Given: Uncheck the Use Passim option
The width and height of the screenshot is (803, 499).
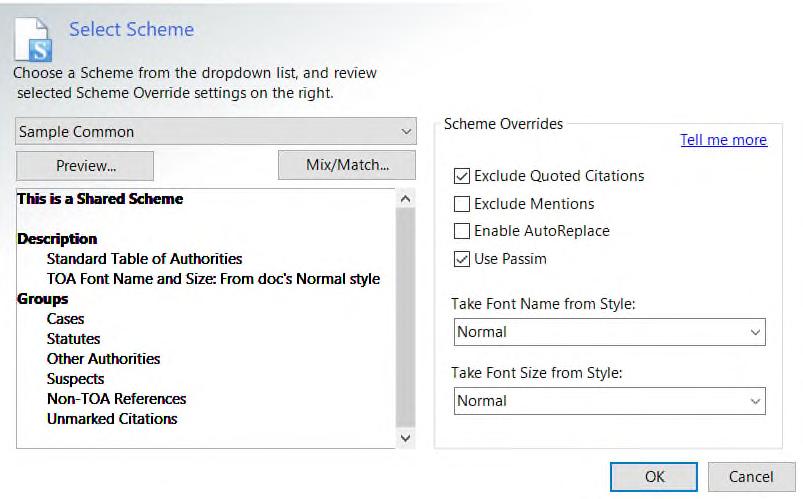Looking at the screenshot, I should (462, 259).
